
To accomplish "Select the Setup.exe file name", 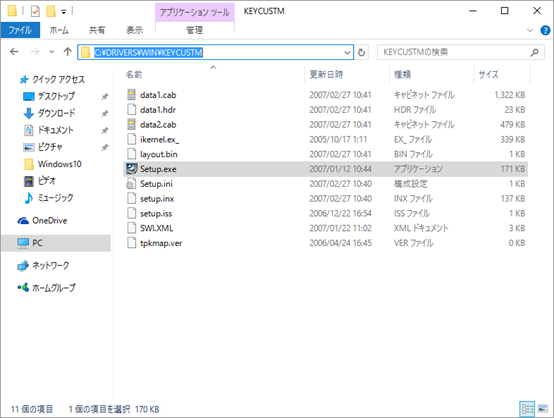I will 158,169.
